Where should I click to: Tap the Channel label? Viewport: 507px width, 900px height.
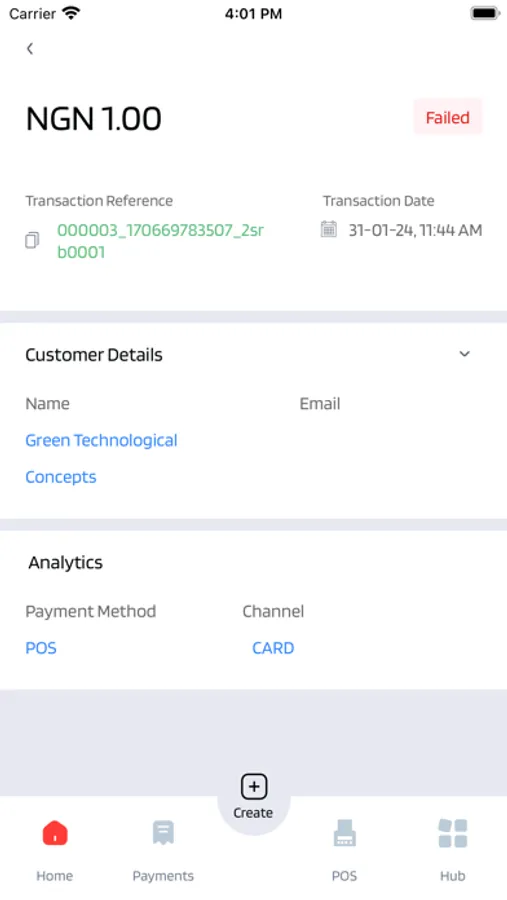tap(273, 611)
